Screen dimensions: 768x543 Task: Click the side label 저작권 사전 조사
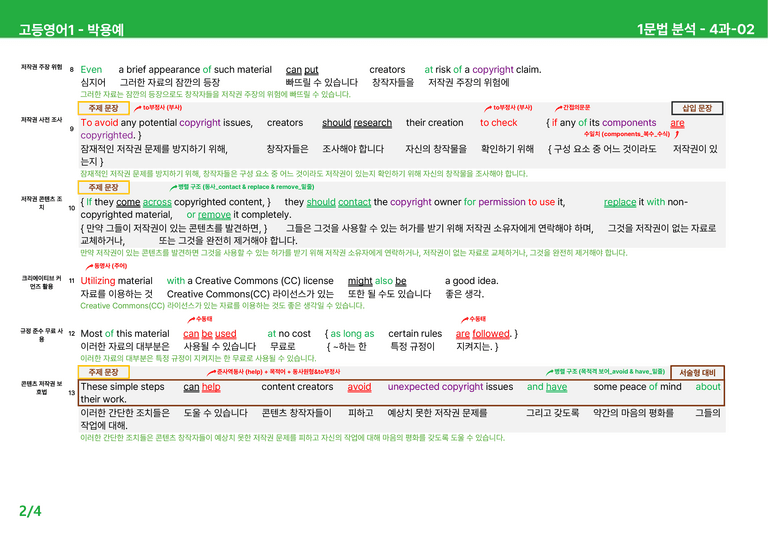[42, 120]
